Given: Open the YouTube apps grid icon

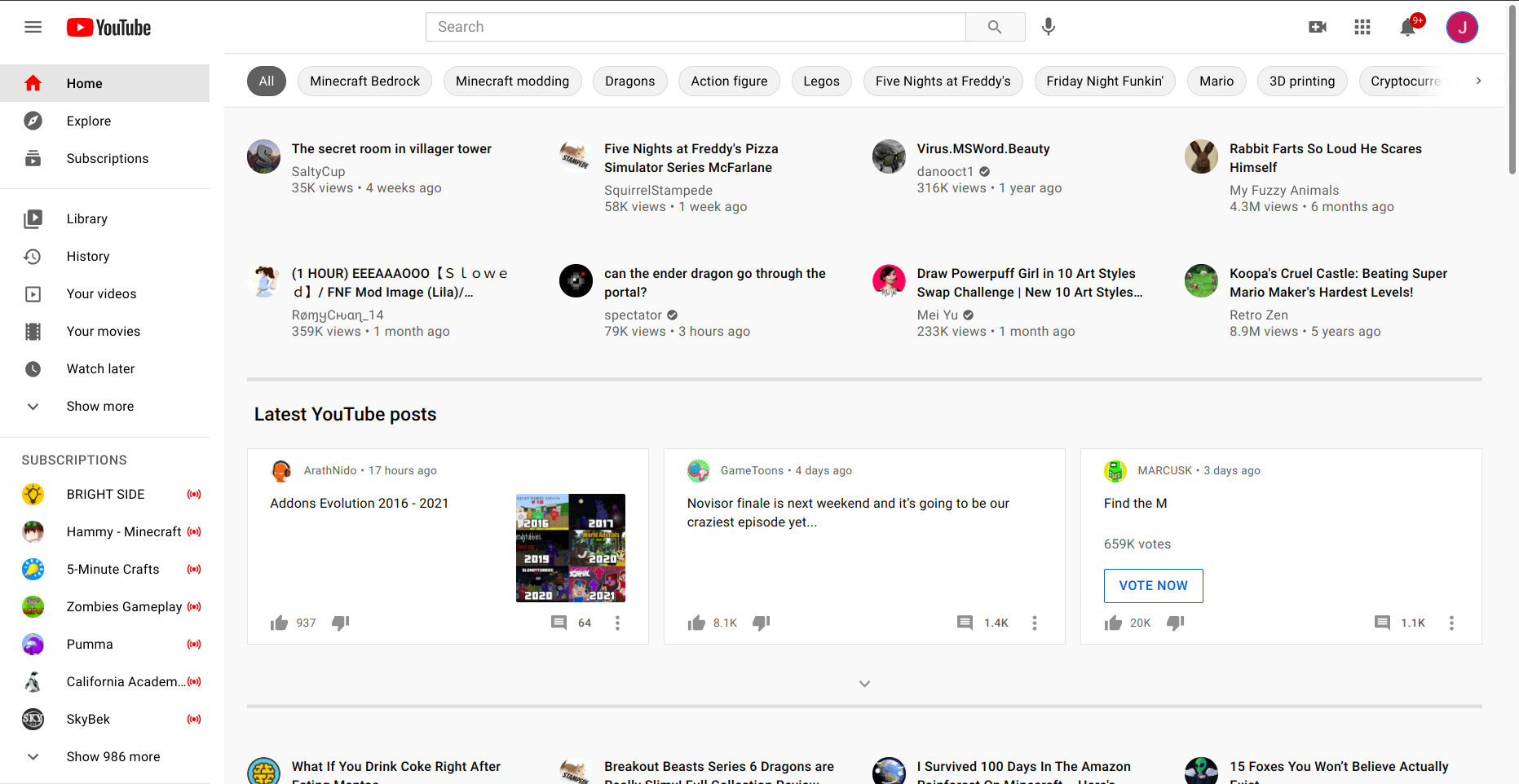Looking at the screenshot, I should point(1362,27).
